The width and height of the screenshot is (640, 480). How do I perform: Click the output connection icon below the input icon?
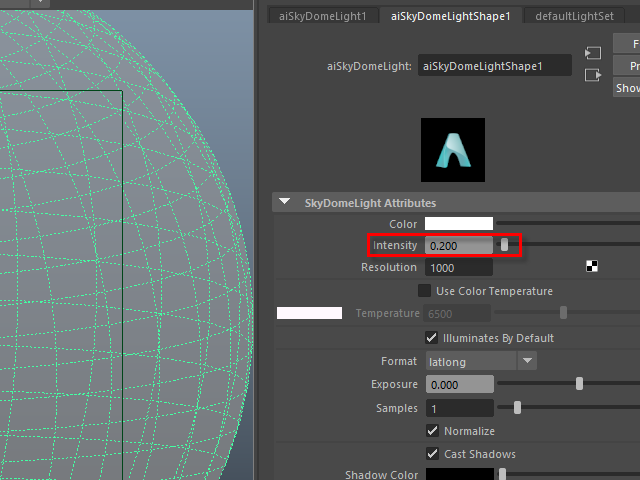tap(593, 74)
